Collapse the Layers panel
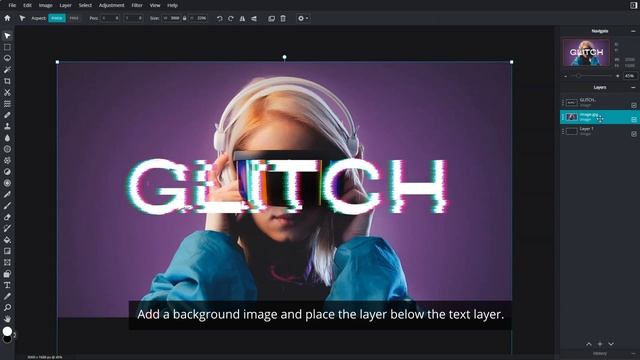The width and height of the screenshot is (640, 360). [x=633, y=87]
